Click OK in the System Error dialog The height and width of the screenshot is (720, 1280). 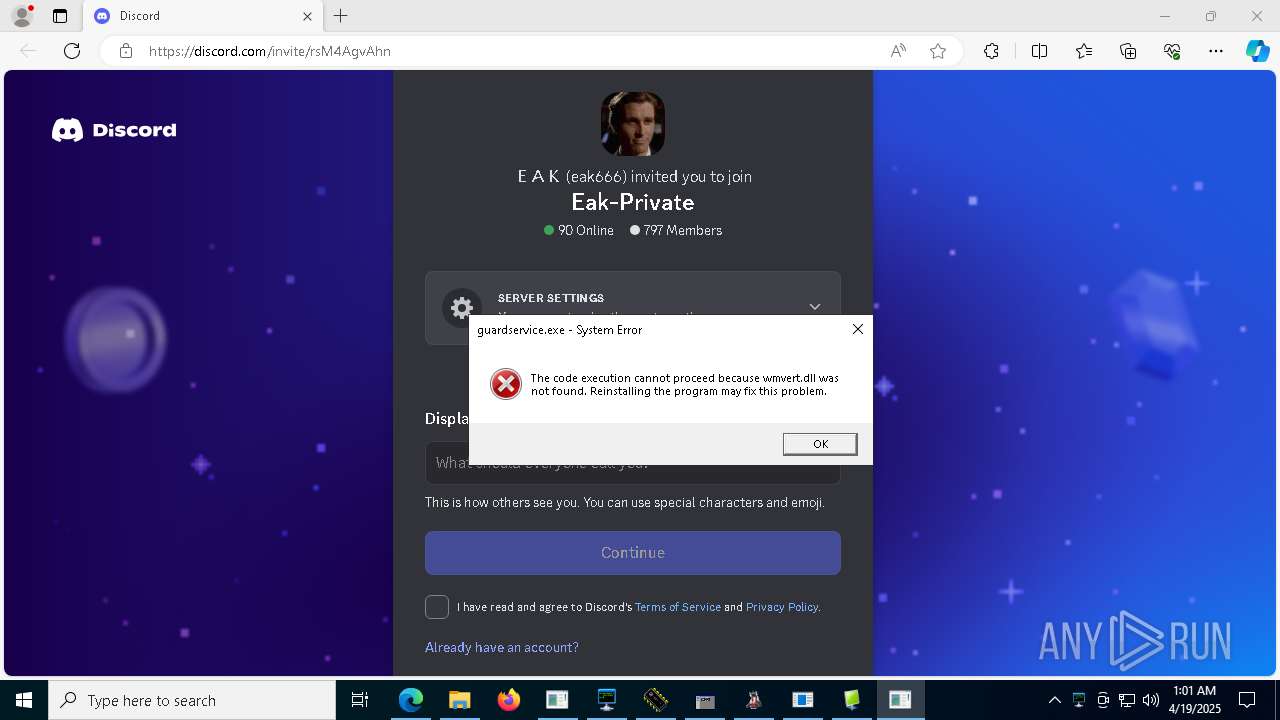[820, 444]
